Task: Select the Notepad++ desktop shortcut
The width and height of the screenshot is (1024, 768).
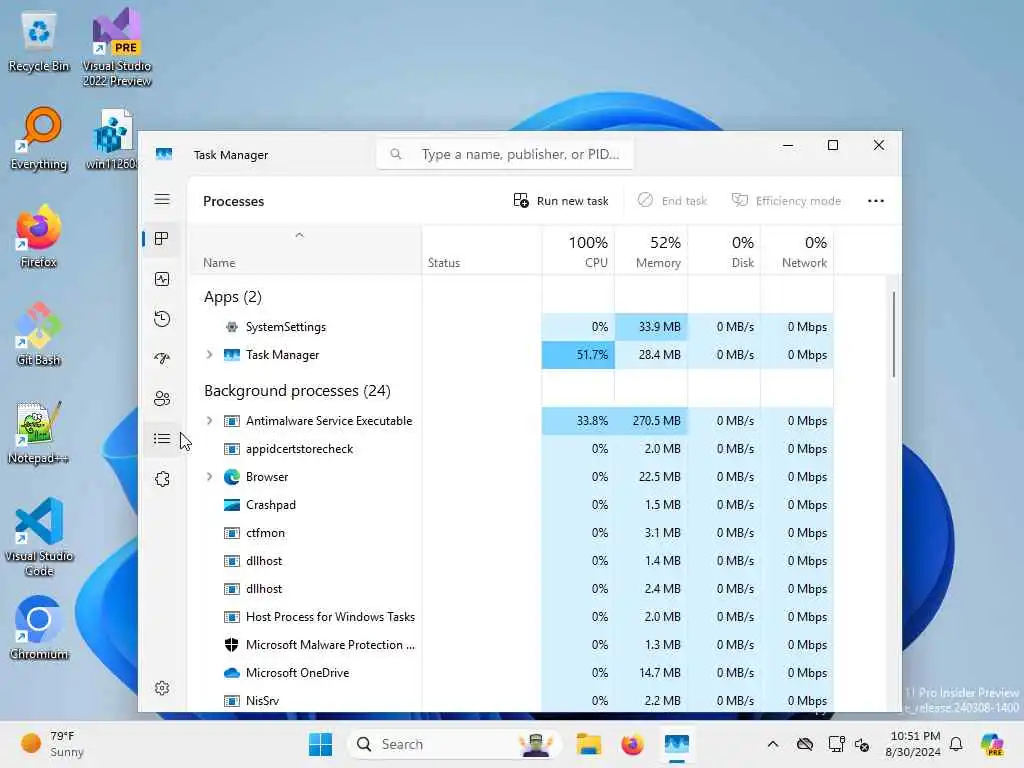Action: click(39, 432)
